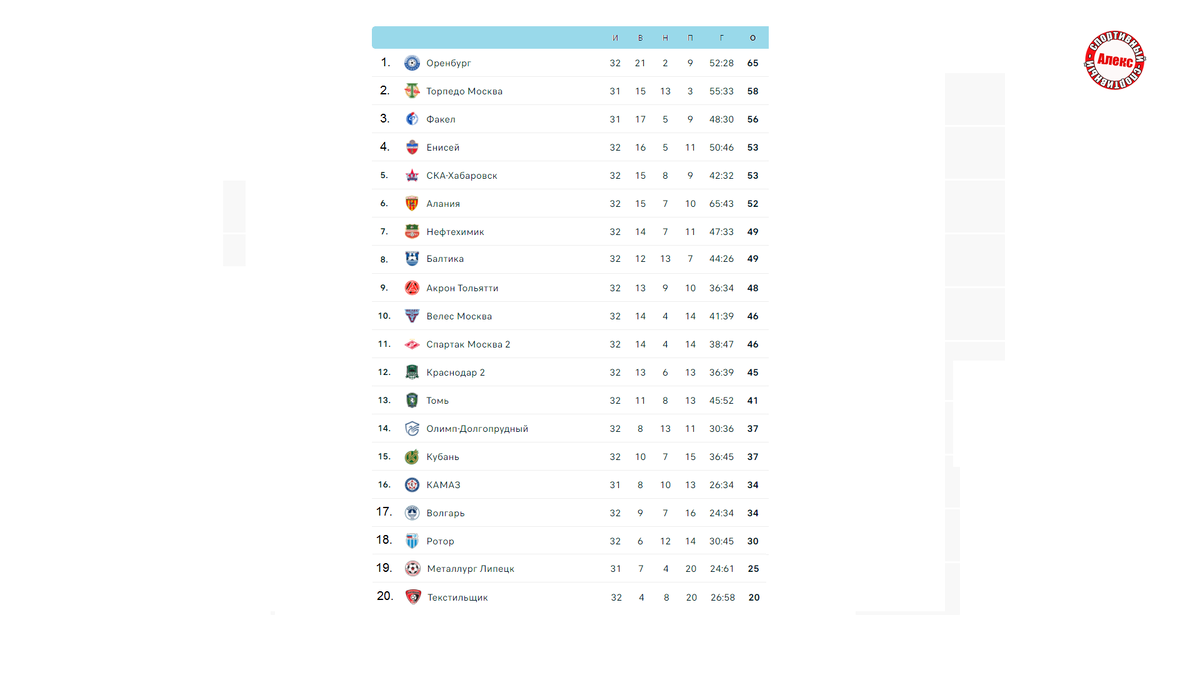Click the Краснодар 2 green emblem
Screen dimensions: 1200x675
point(412,372)
